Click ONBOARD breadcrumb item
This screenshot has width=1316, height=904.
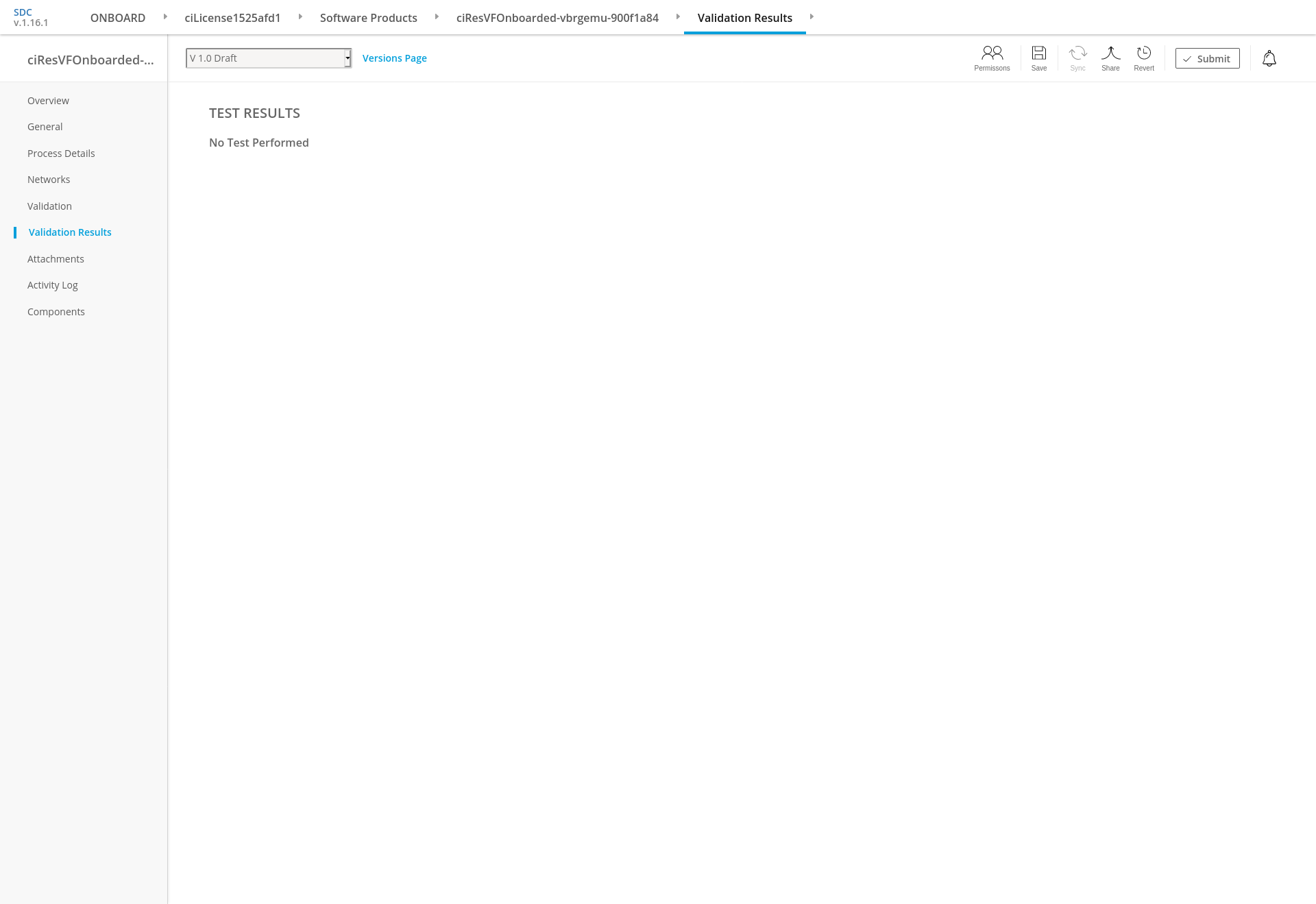(118, 18)
